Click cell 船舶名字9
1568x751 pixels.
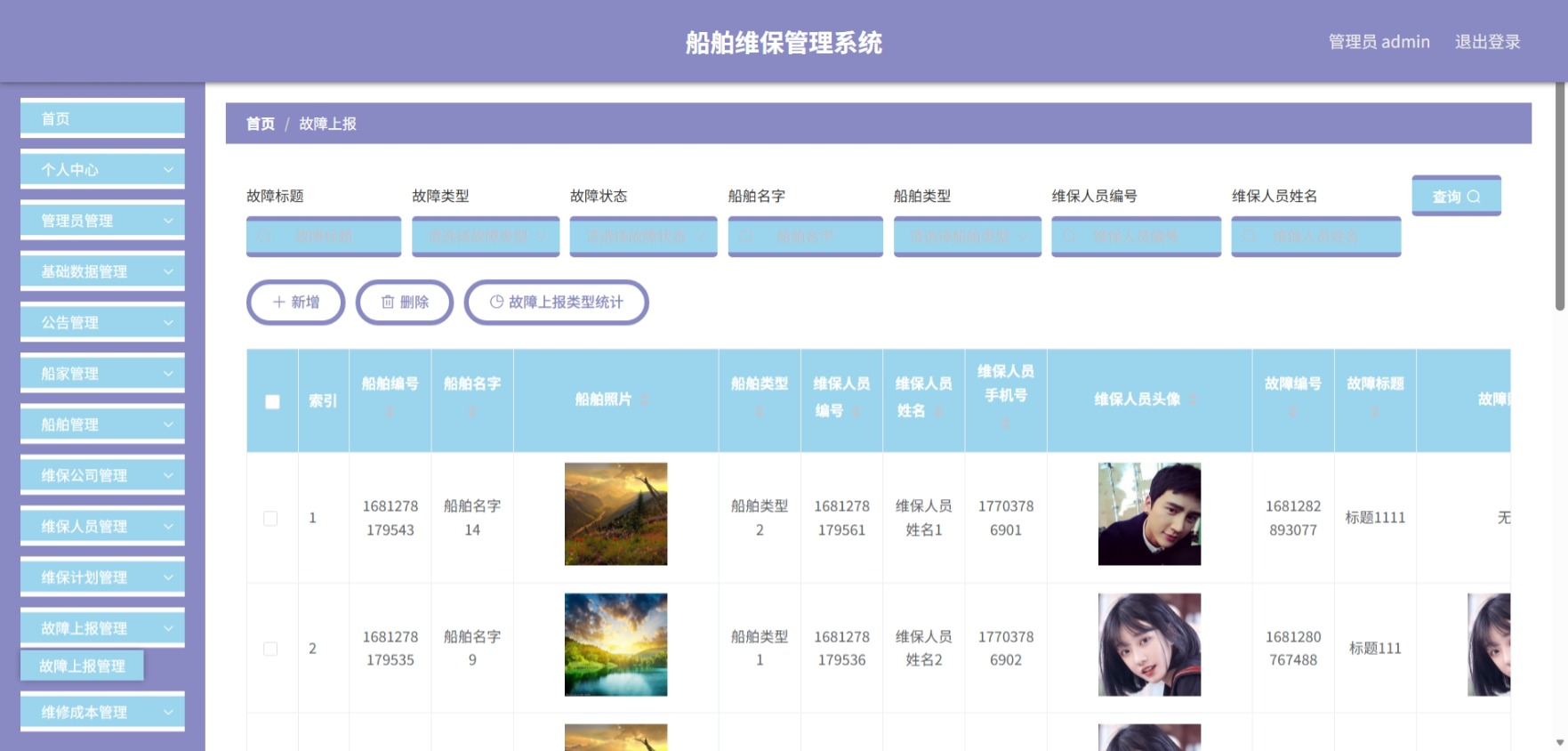[472, 649]
